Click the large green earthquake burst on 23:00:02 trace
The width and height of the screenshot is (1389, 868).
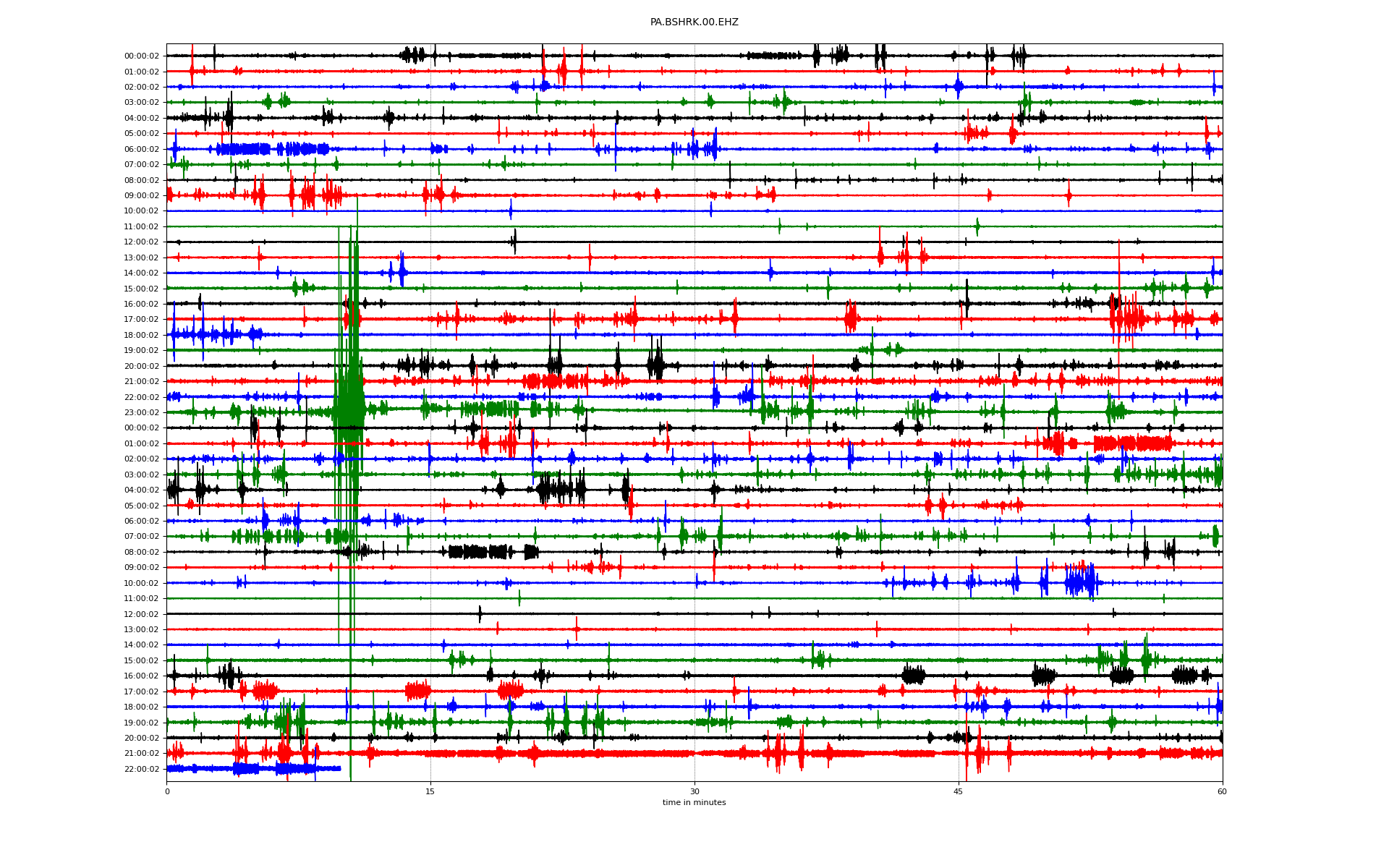point(349,411)
